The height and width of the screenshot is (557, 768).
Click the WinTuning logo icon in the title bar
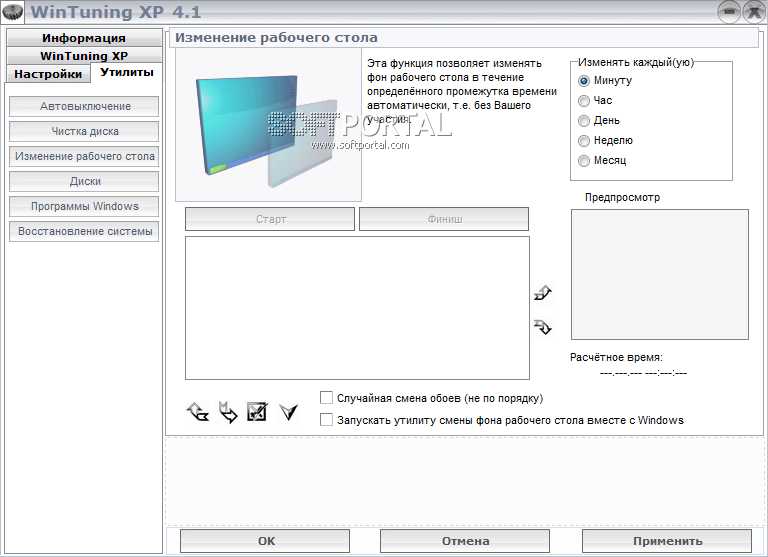(12, 12)
